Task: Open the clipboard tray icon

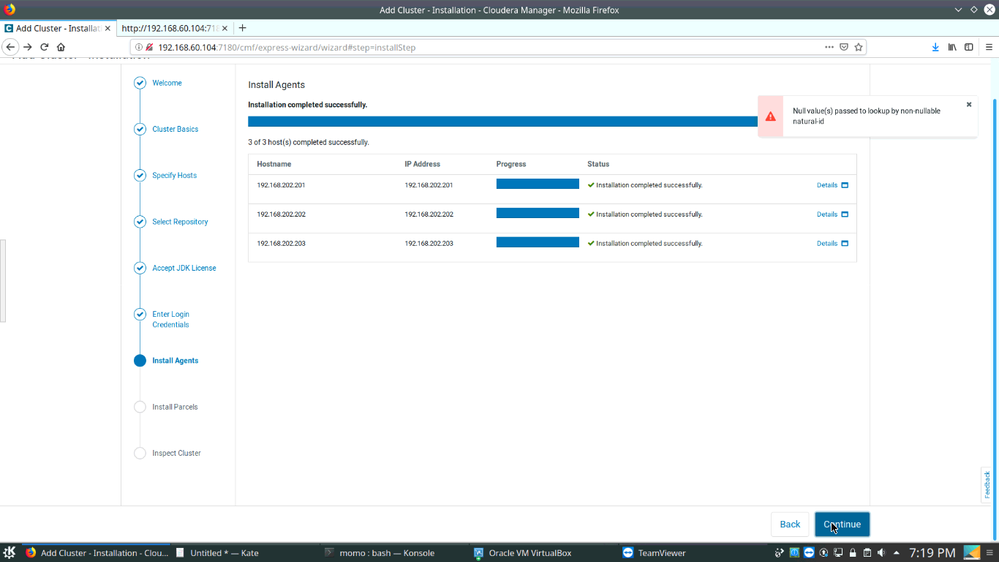Action: point(867,553)
